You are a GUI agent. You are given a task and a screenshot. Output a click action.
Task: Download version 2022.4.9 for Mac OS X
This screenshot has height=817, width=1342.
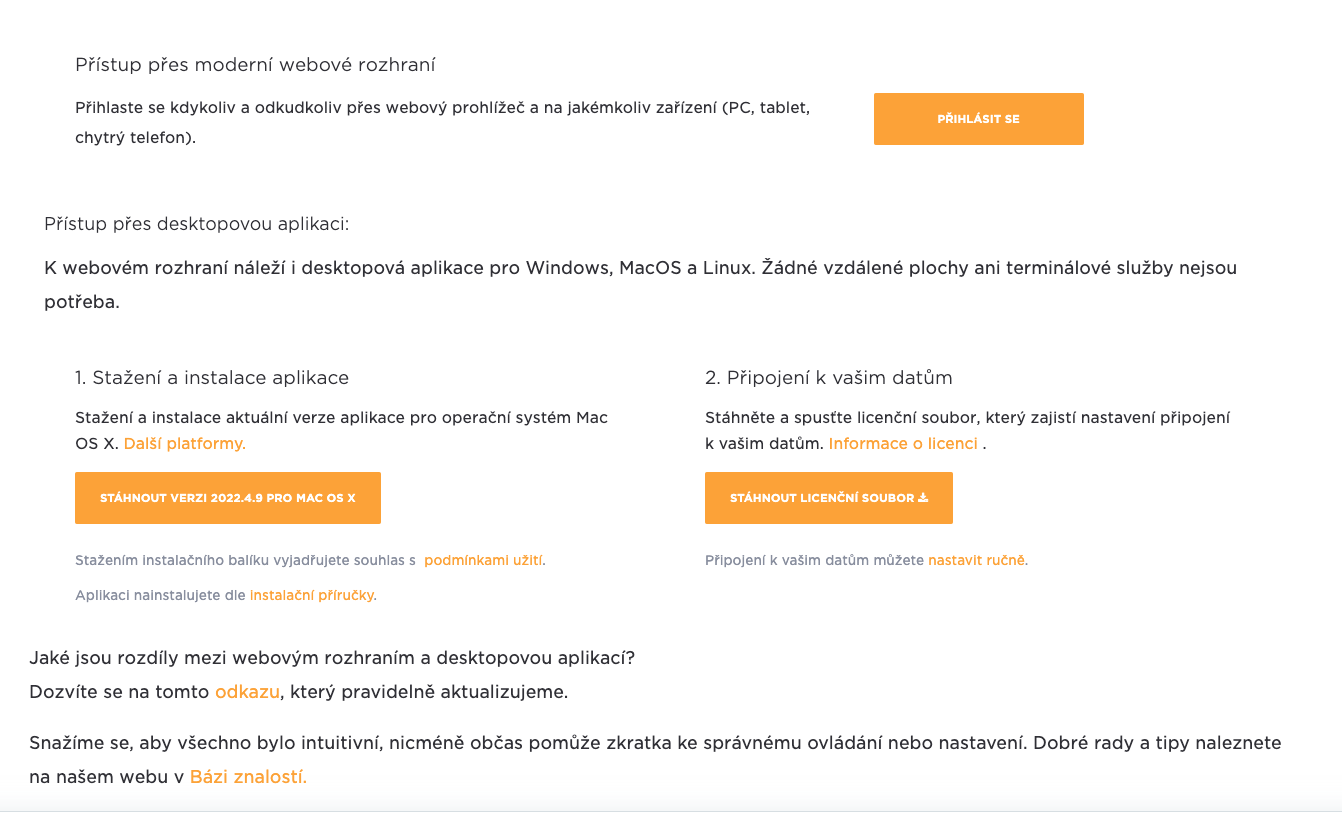[228, 498]
